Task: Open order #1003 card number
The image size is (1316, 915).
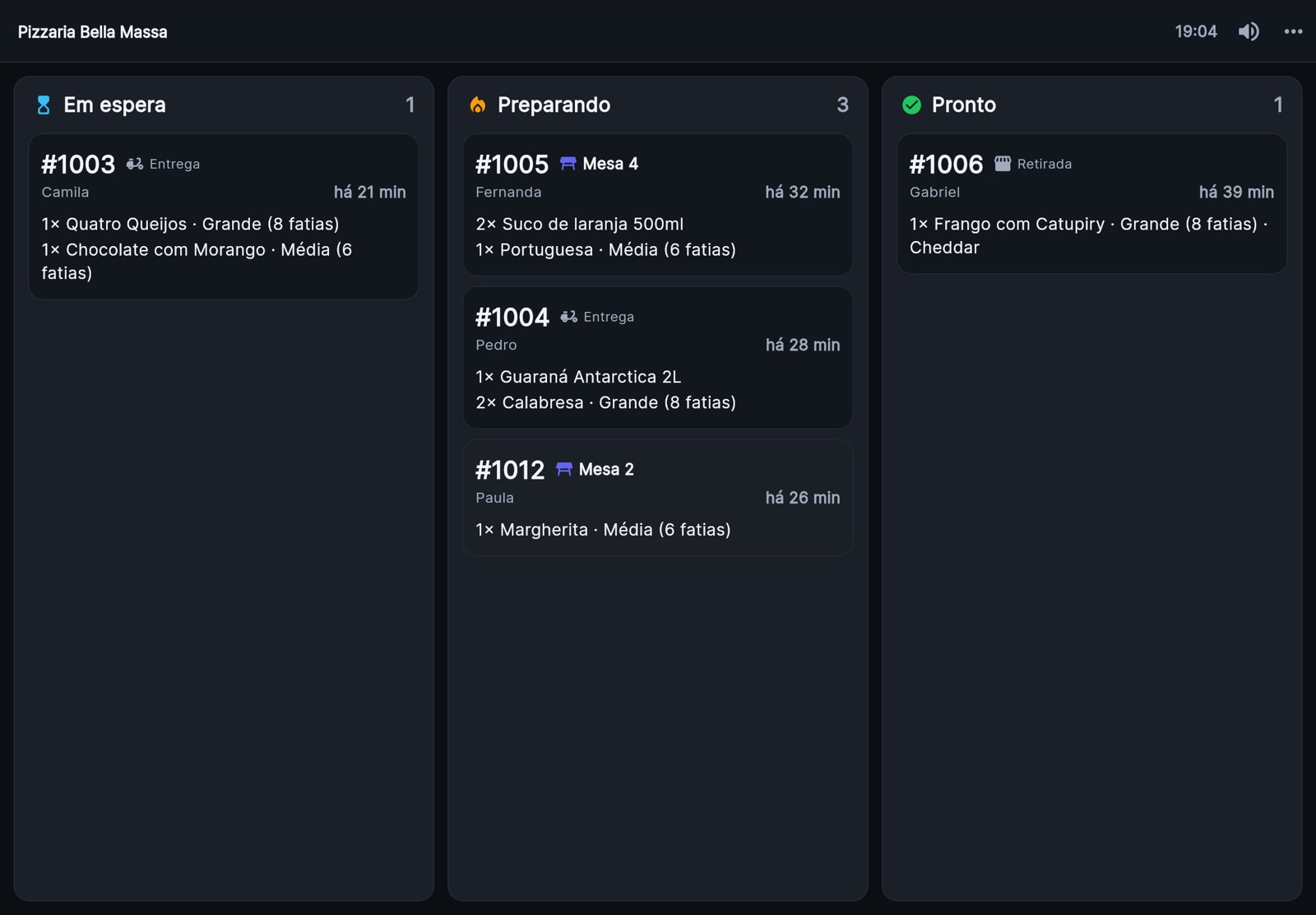Action: (78, 165)
